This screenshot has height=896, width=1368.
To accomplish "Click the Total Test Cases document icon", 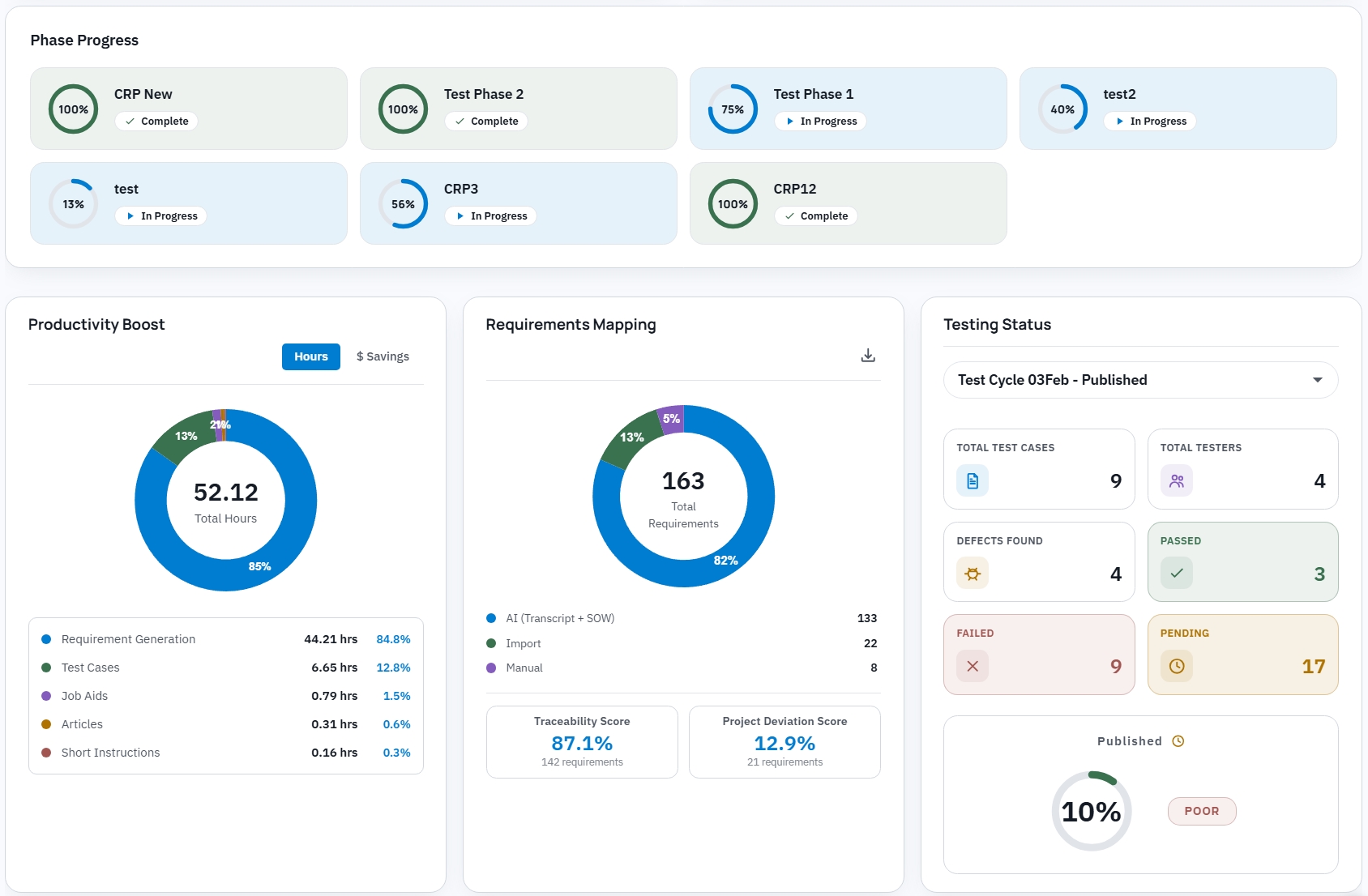I will pyautogui.click(x=973, y=481).
